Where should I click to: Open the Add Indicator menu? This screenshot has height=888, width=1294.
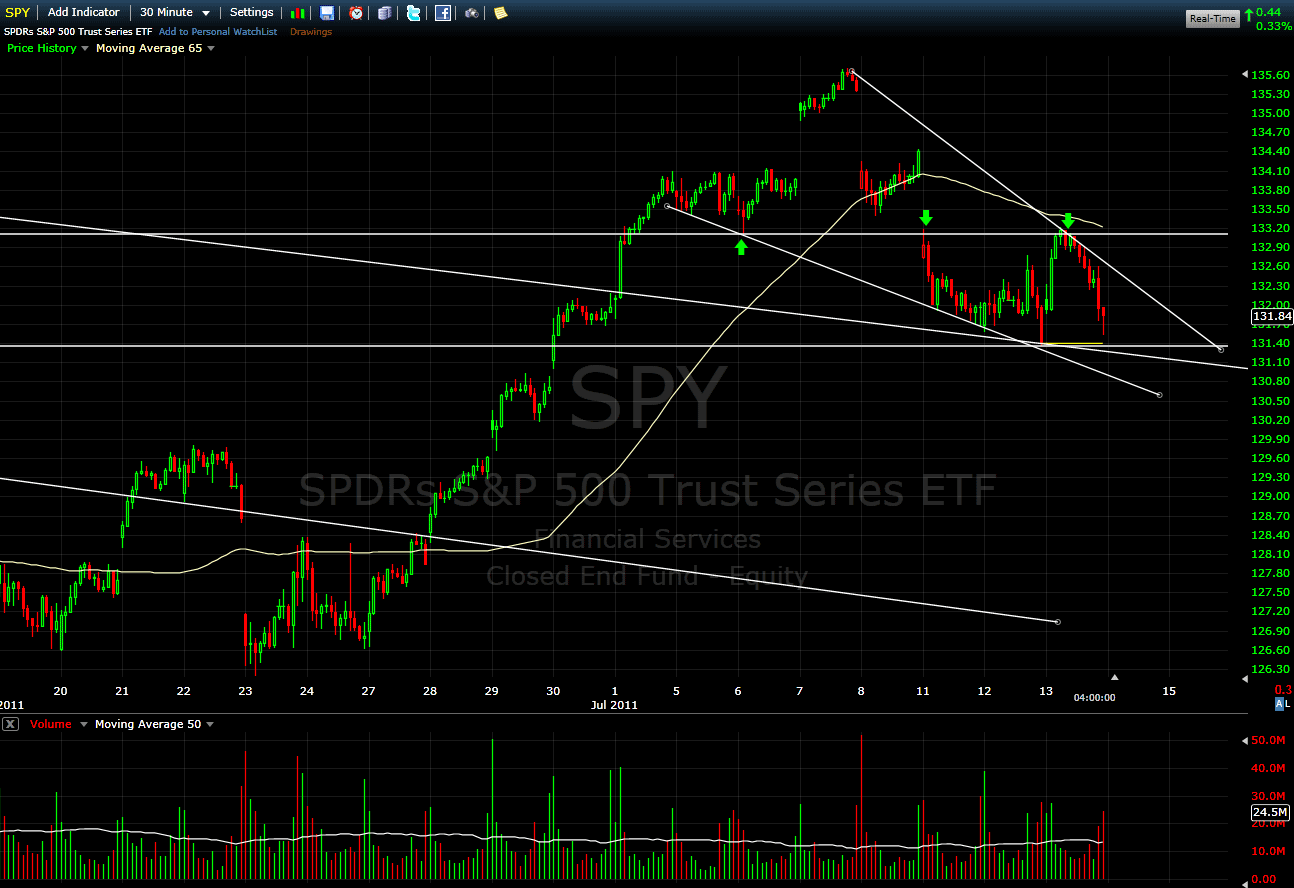pos(83,13)
